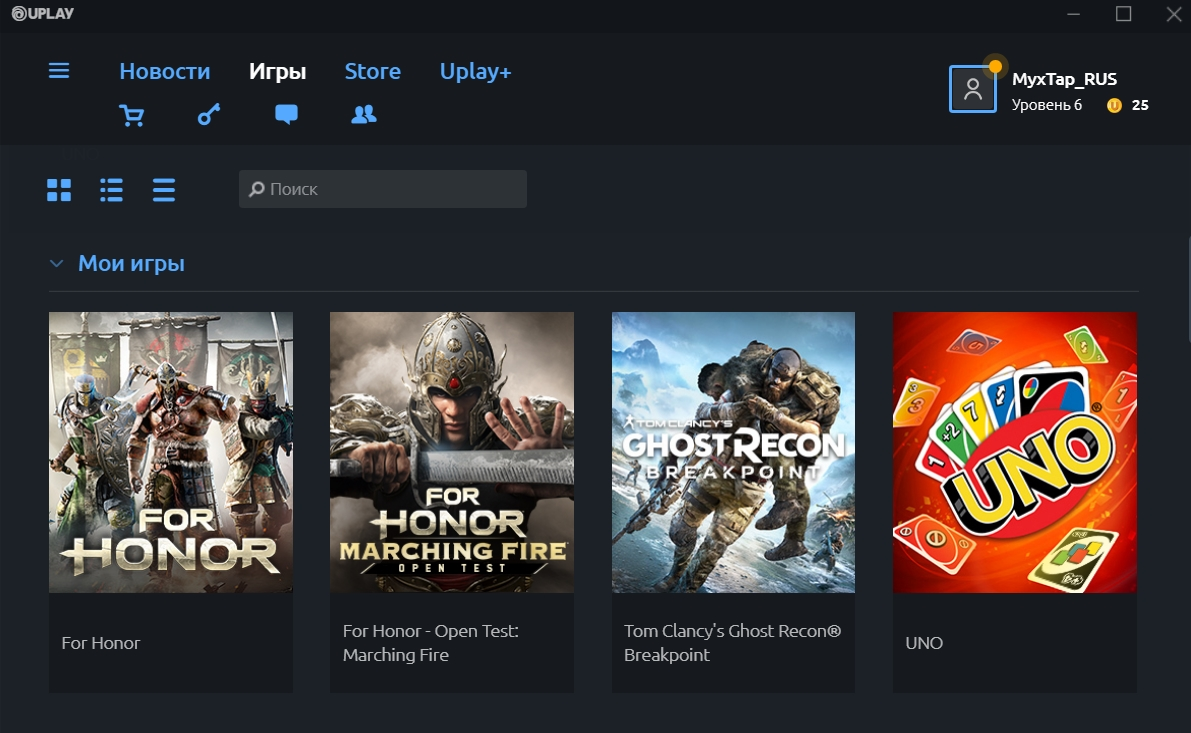The height and width of the screenshot is (733, 1191).
Task: Click into the Поиск search field
Action: (383, 189)
